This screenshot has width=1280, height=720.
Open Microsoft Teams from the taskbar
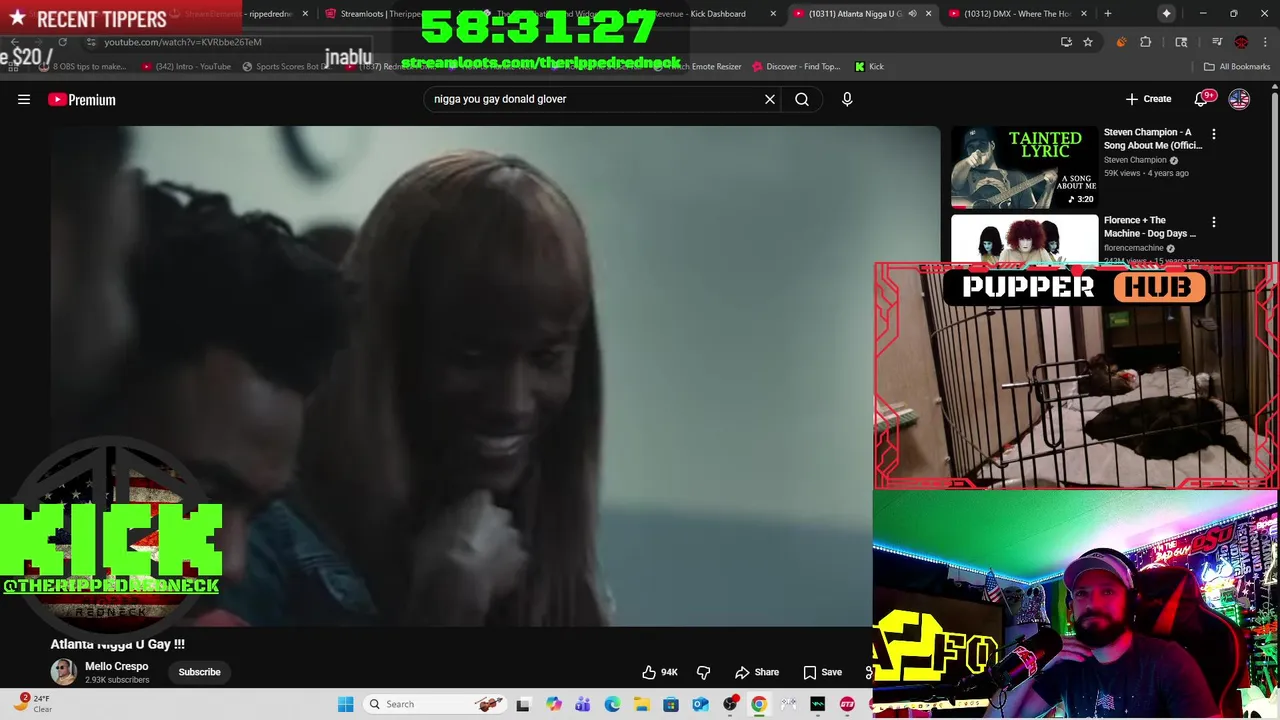(x=583, y=704)
